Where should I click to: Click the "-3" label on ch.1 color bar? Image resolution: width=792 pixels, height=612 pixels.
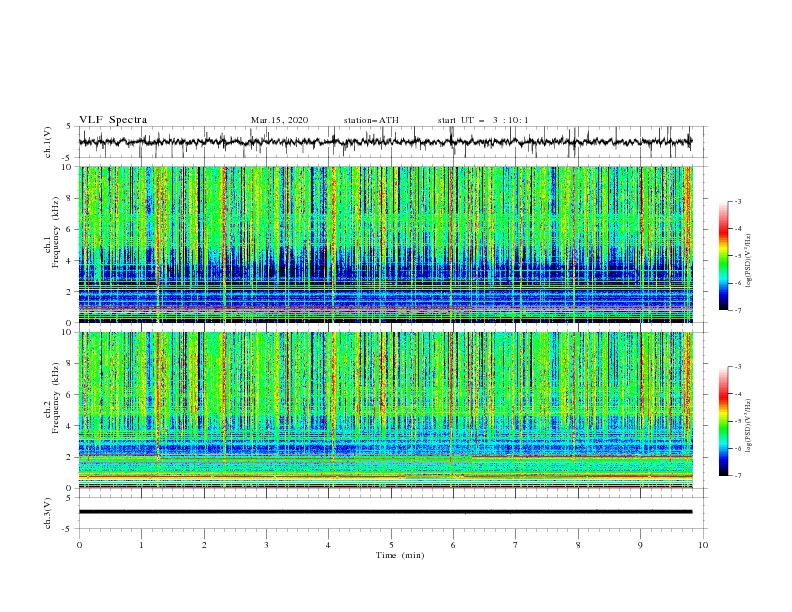tap(737, 202)
